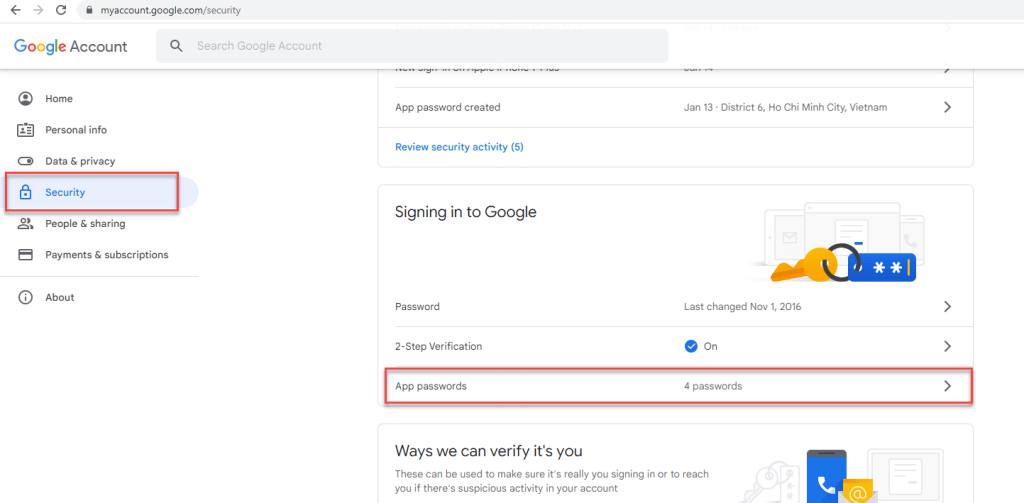The height and width of the screenshot is (503, 1024).
Task: Click the Personal info card icon
Action: [x=26, y=130]
